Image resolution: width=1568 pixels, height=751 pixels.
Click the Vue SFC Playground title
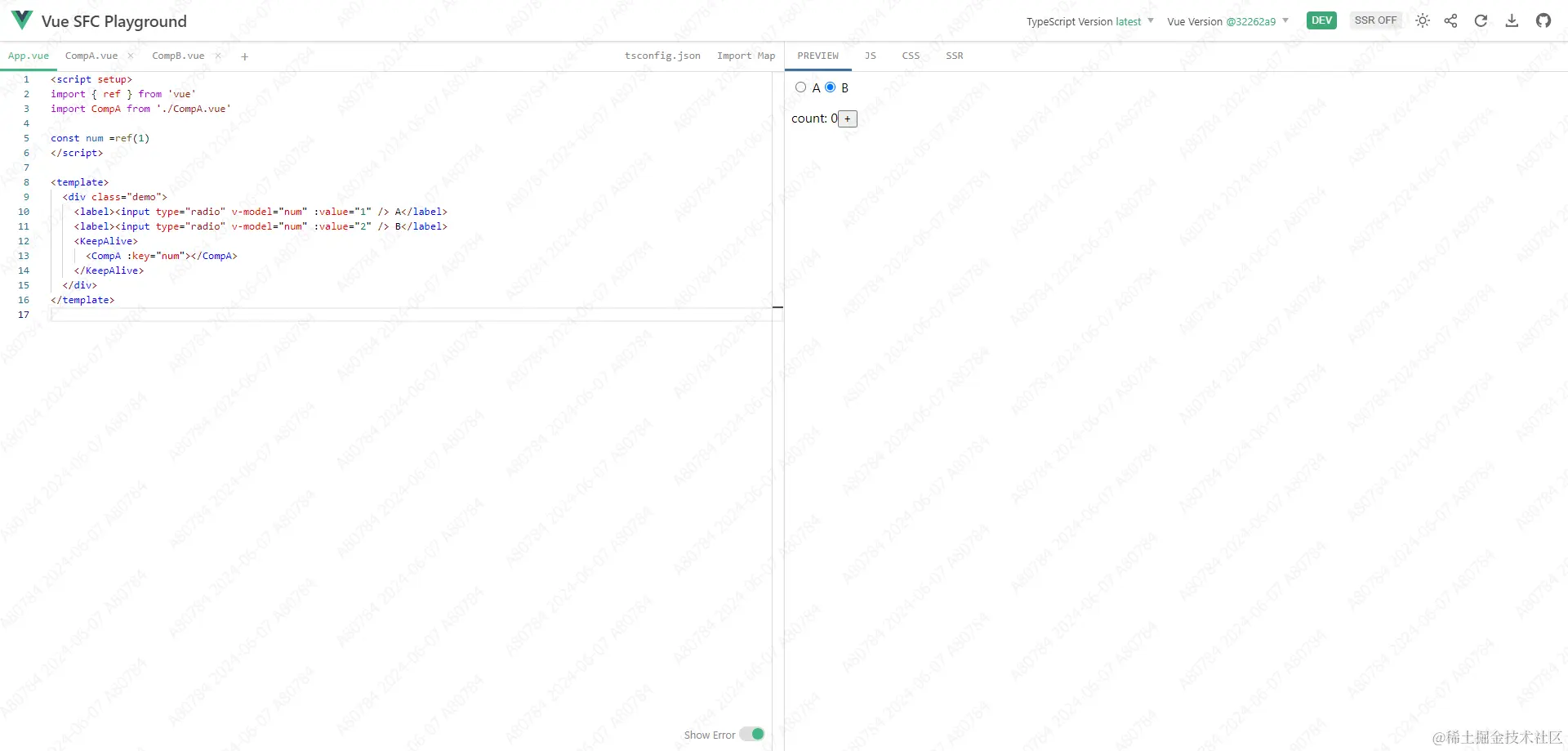tap(114, 21)
